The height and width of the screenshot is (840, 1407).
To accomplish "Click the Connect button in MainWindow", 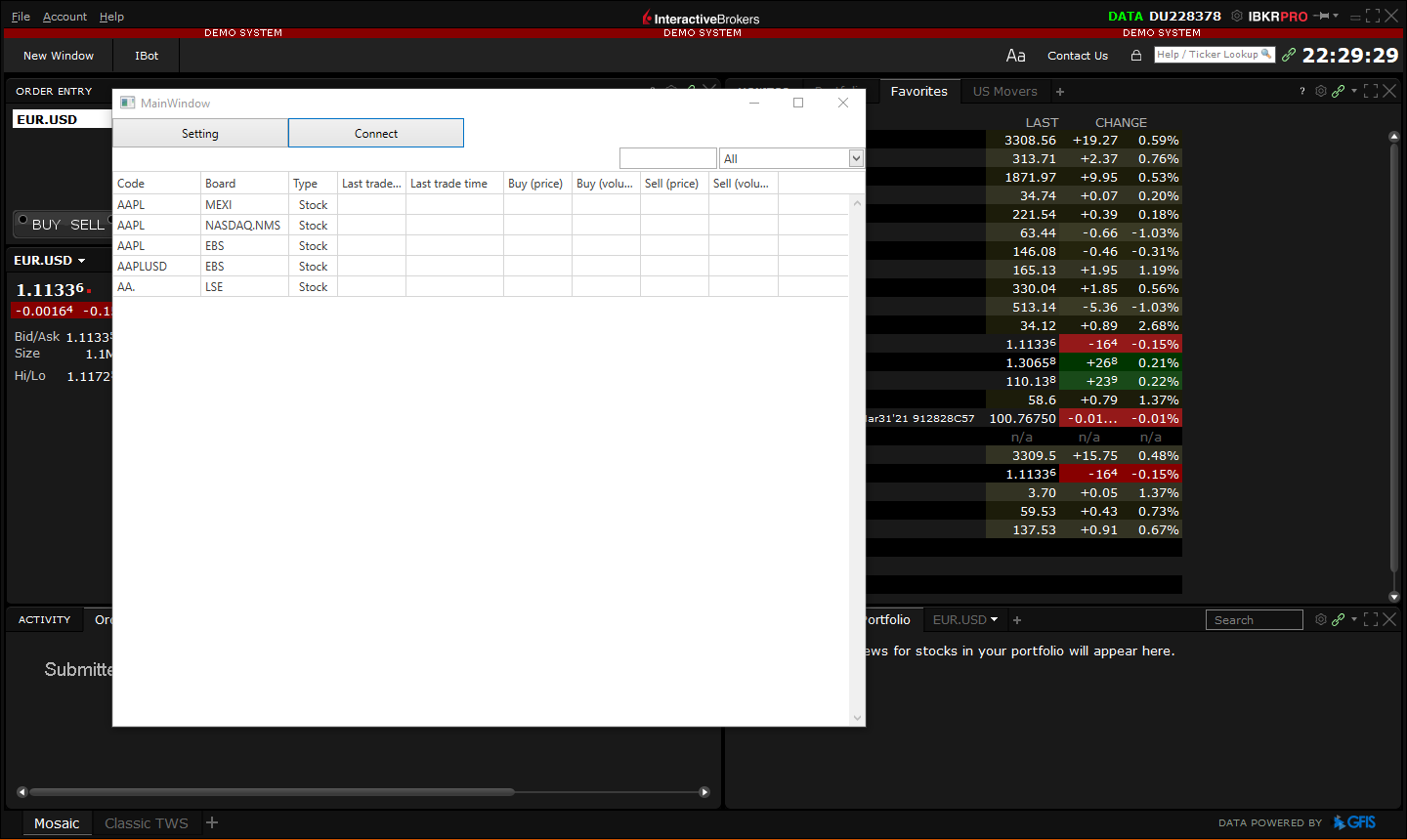I will coord(376,133).
